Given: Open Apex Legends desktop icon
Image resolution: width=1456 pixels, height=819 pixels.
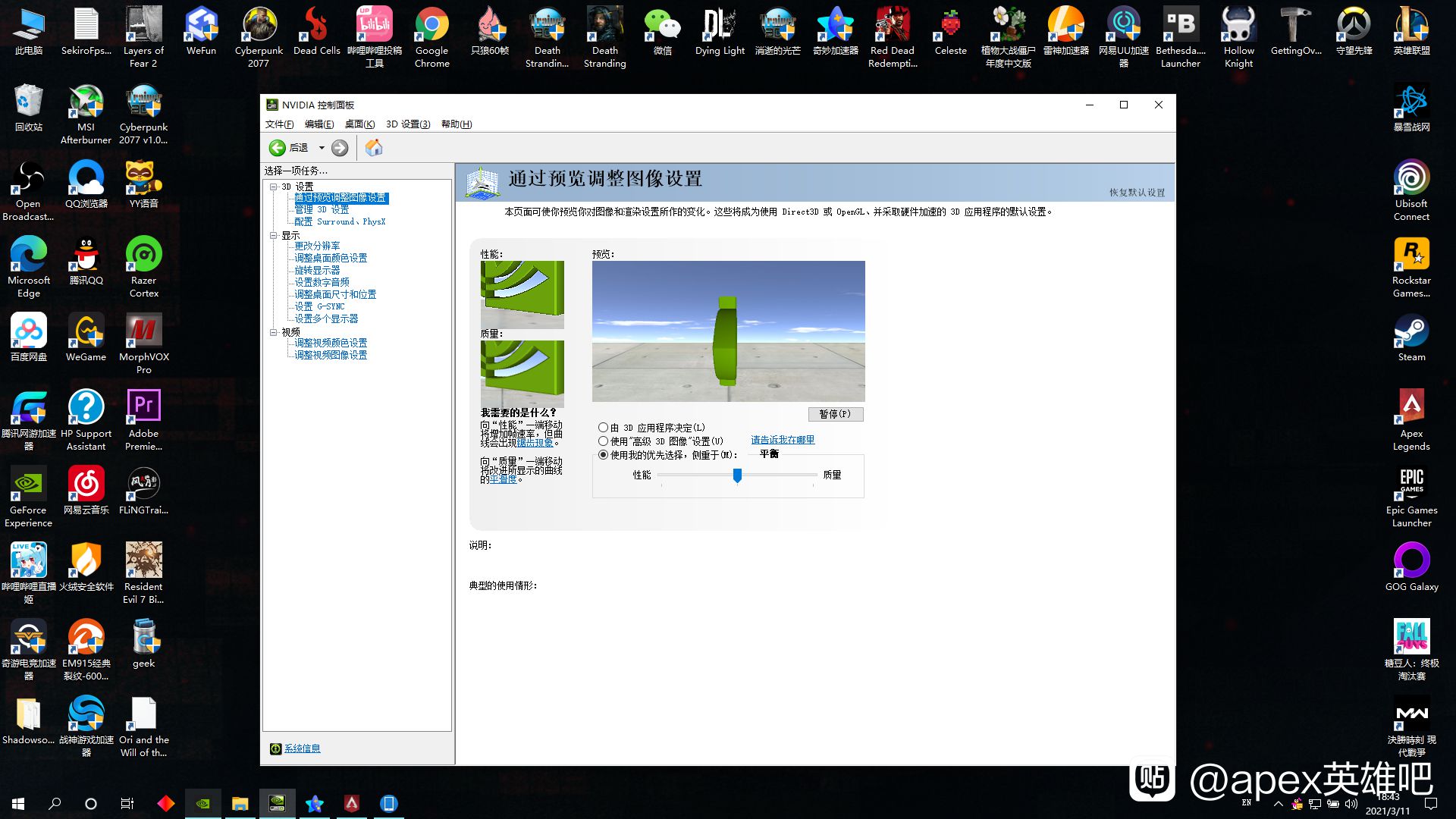Looking at the screenshot, I should click(x=1411, y=420).
